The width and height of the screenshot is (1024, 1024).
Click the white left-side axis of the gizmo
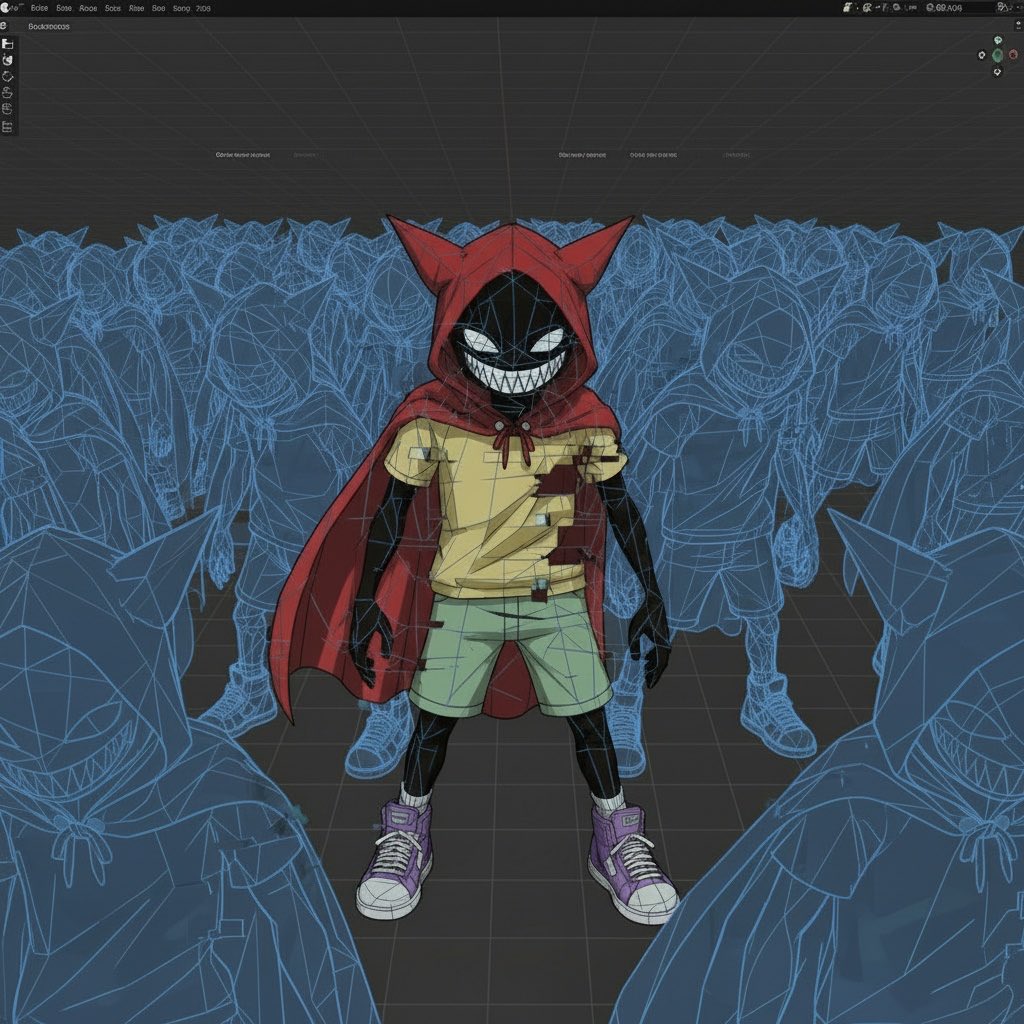(982, 56)
